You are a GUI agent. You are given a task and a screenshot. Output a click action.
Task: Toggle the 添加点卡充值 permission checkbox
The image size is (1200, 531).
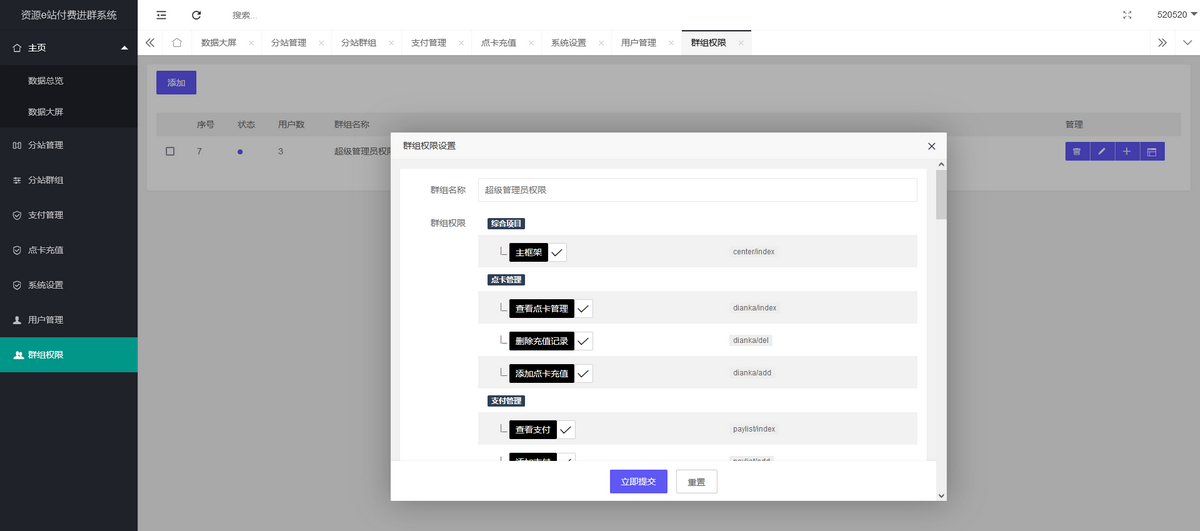pyautogui.click(x=584, y=374)
